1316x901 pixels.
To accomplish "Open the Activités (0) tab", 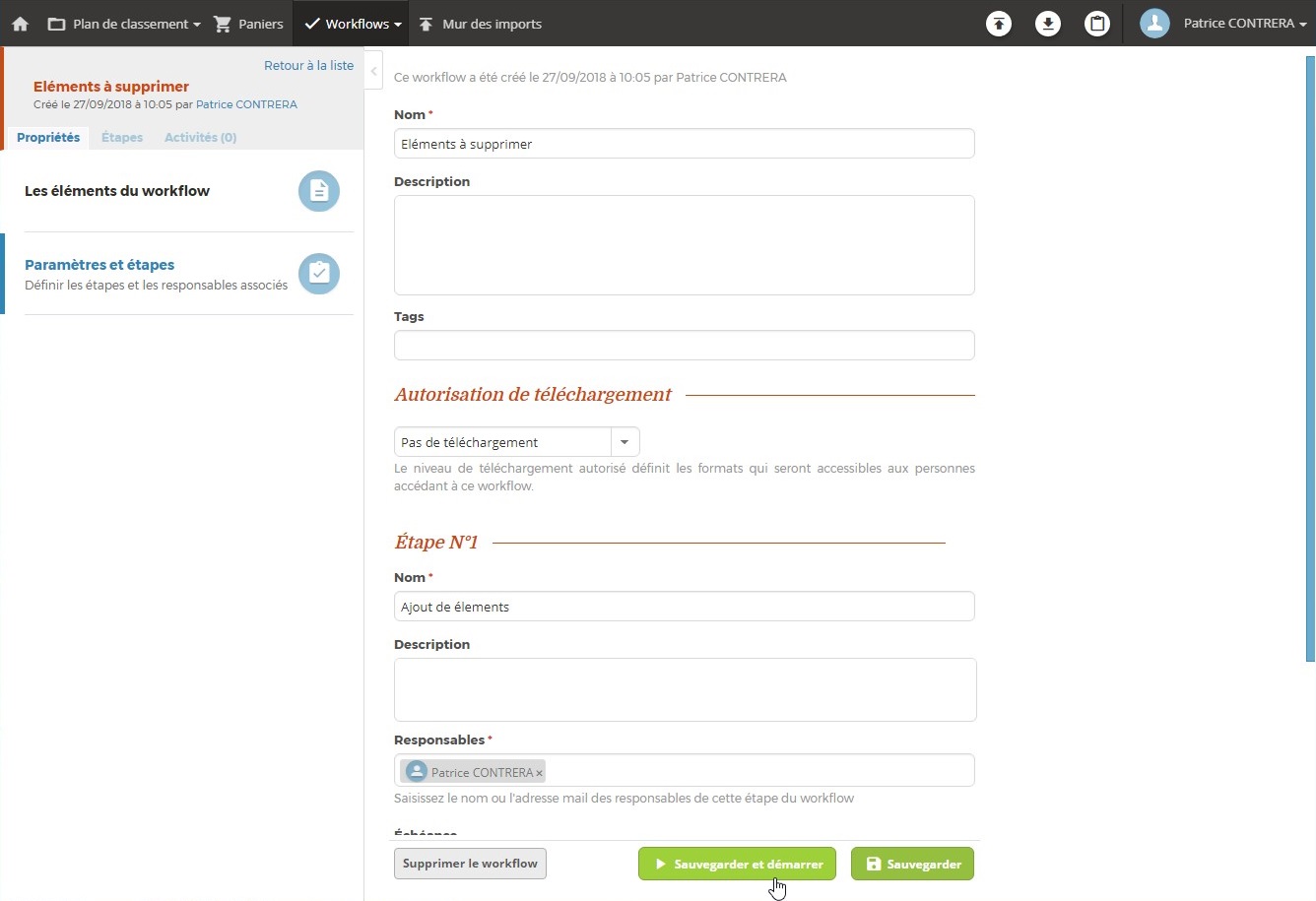I will 200,137.
